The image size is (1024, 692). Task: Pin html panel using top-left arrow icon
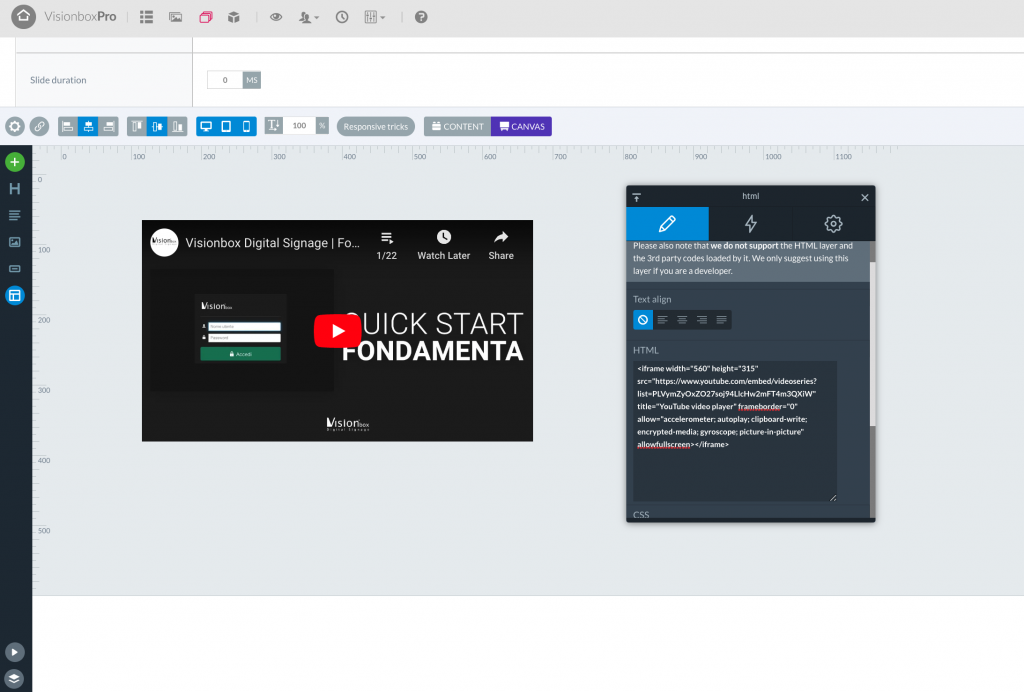click(x=637, y=197)
